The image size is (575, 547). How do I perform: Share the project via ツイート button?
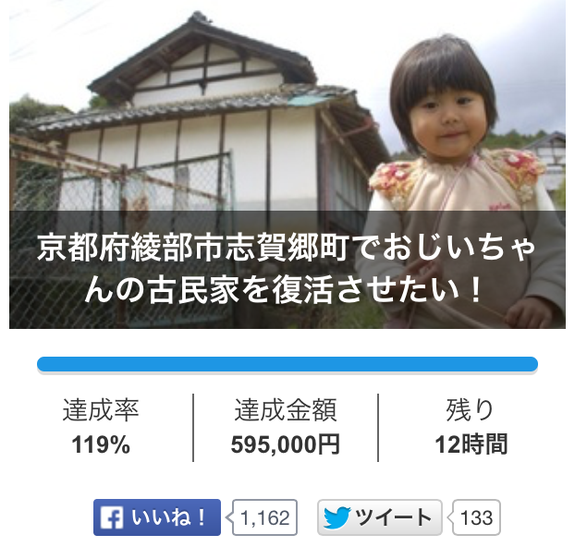point(380,517)
